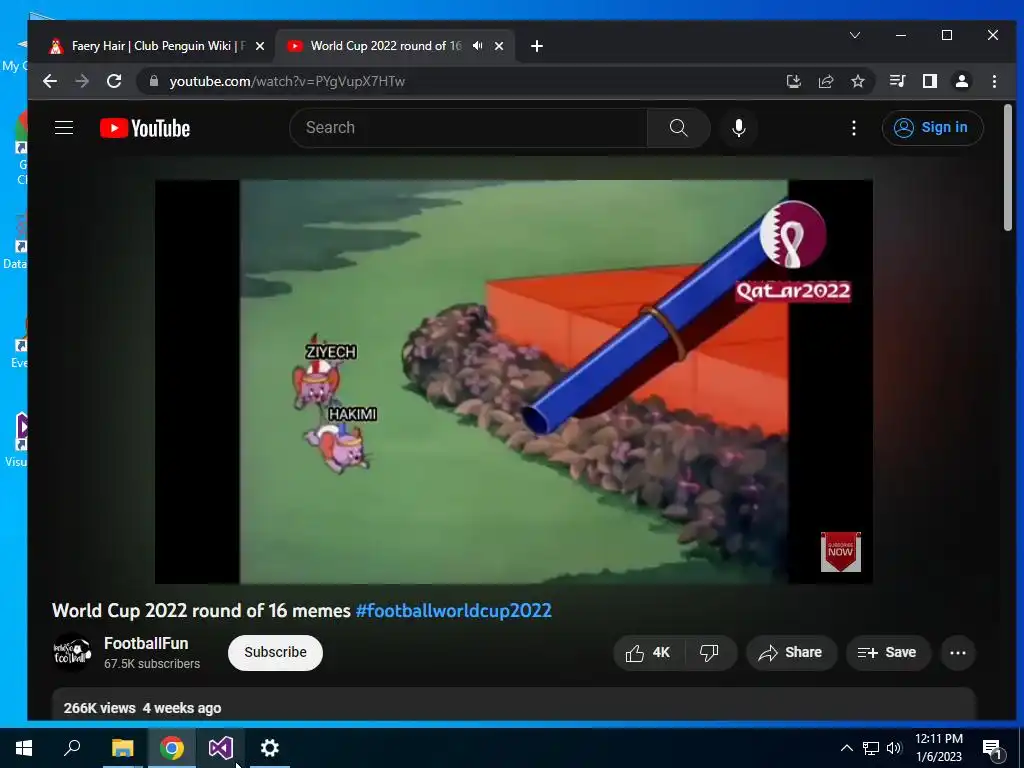Click the install app icon in address bar

[x=793, y=81]
